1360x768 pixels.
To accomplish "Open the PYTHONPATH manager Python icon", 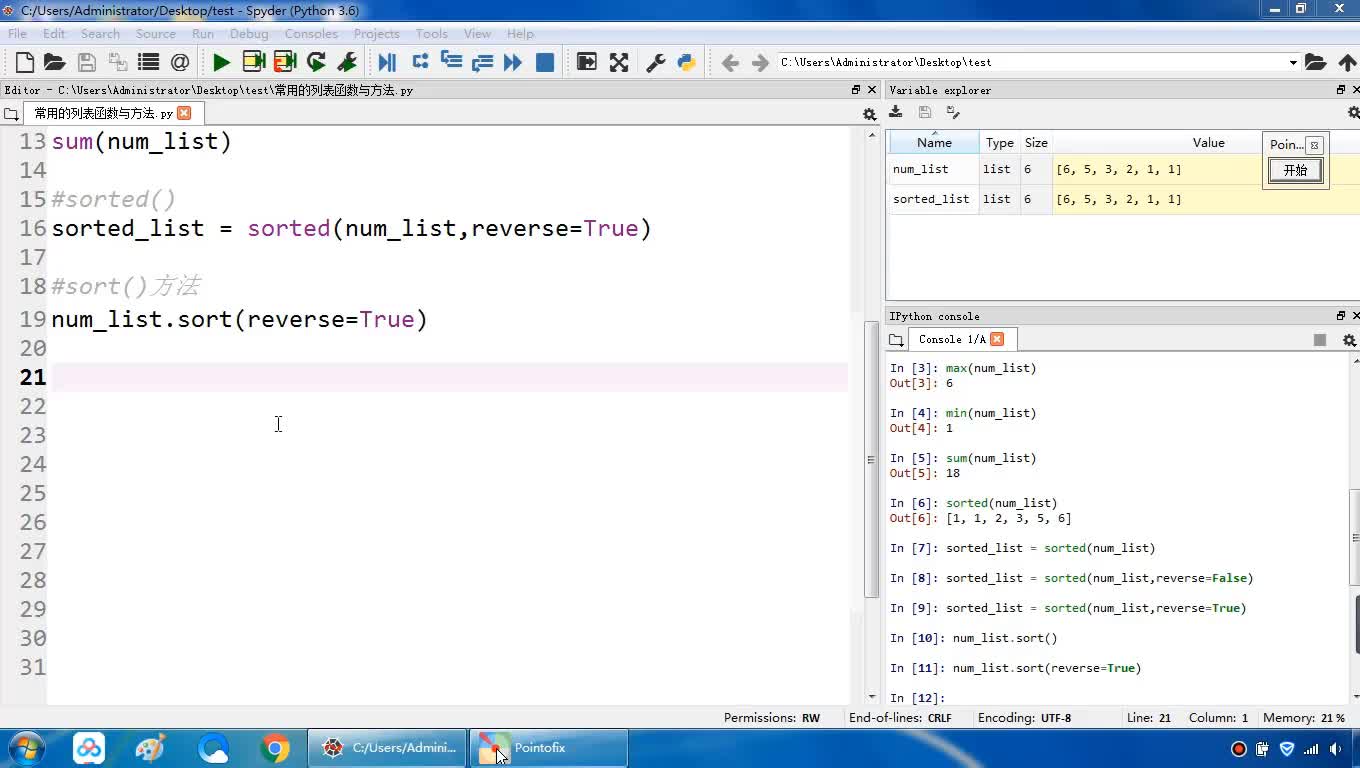I will (686, 62).
